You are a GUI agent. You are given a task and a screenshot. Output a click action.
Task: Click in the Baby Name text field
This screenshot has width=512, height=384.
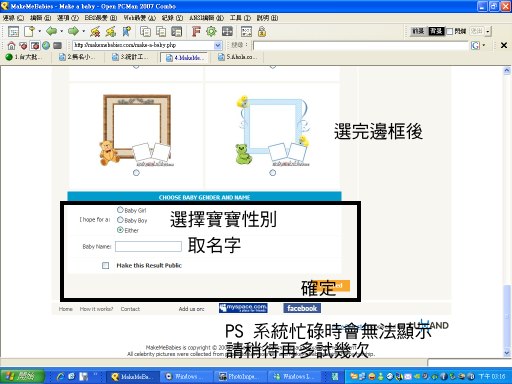[148, 246]
